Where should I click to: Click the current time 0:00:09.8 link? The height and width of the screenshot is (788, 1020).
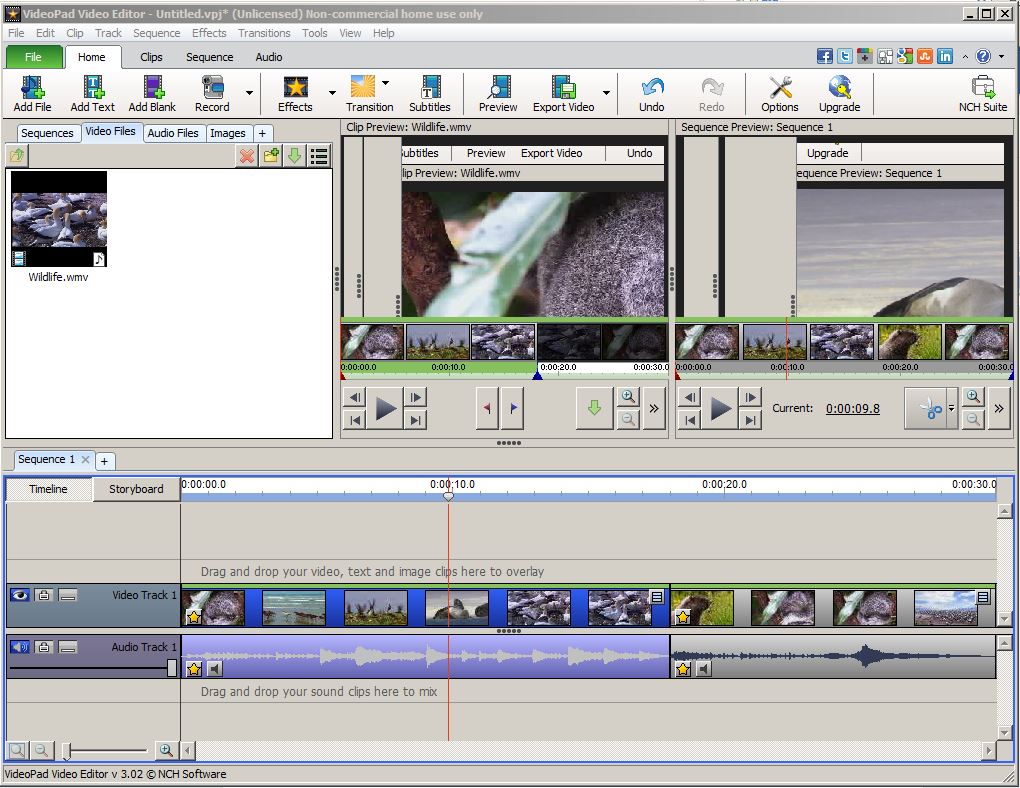click(852, 409)
